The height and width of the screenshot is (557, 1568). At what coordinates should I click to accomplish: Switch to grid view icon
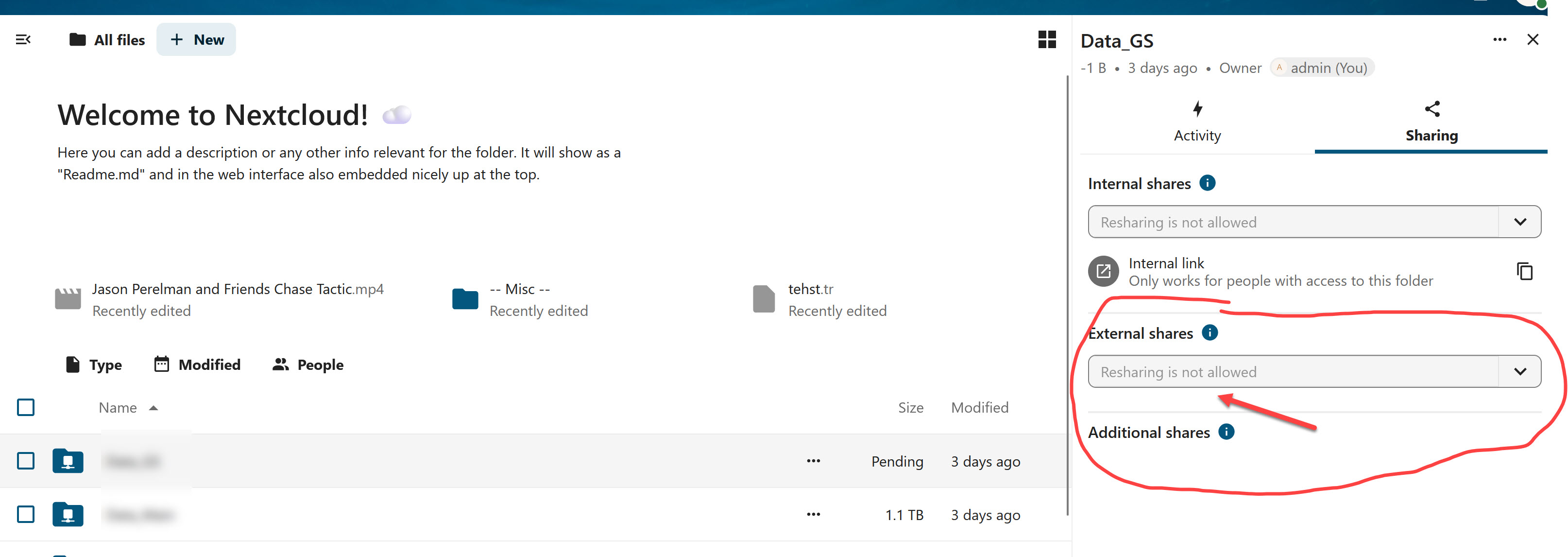1047,39
